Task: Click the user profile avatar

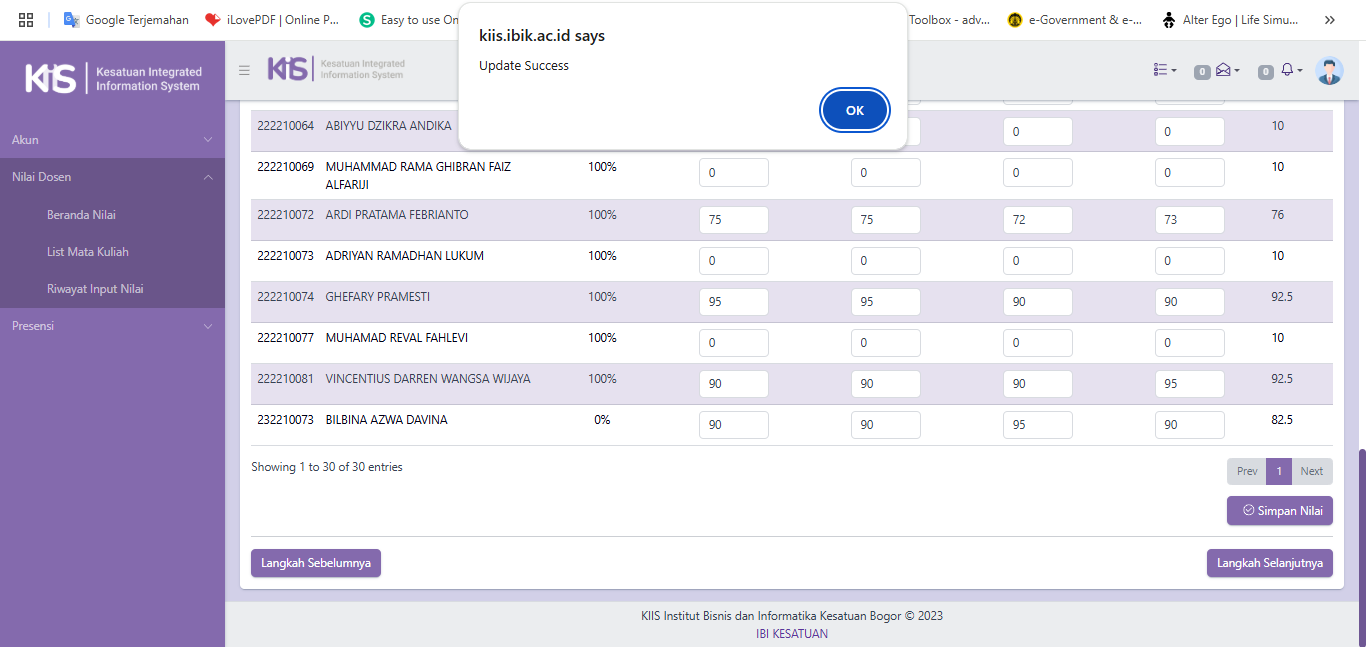Action: [x=1329, y=70]
